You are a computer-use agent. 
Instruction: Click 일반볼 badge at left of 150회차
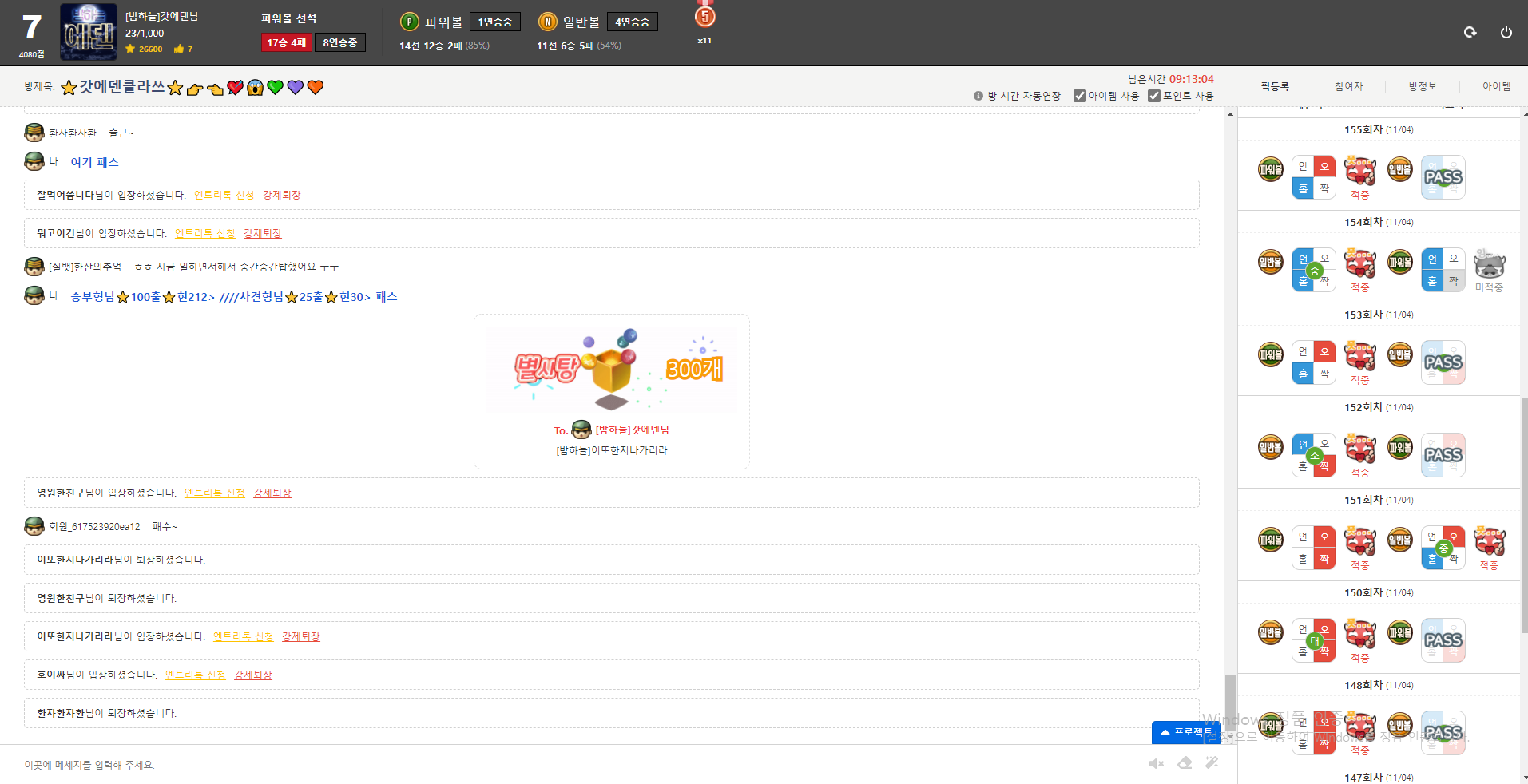click(x=1271, y=632)
